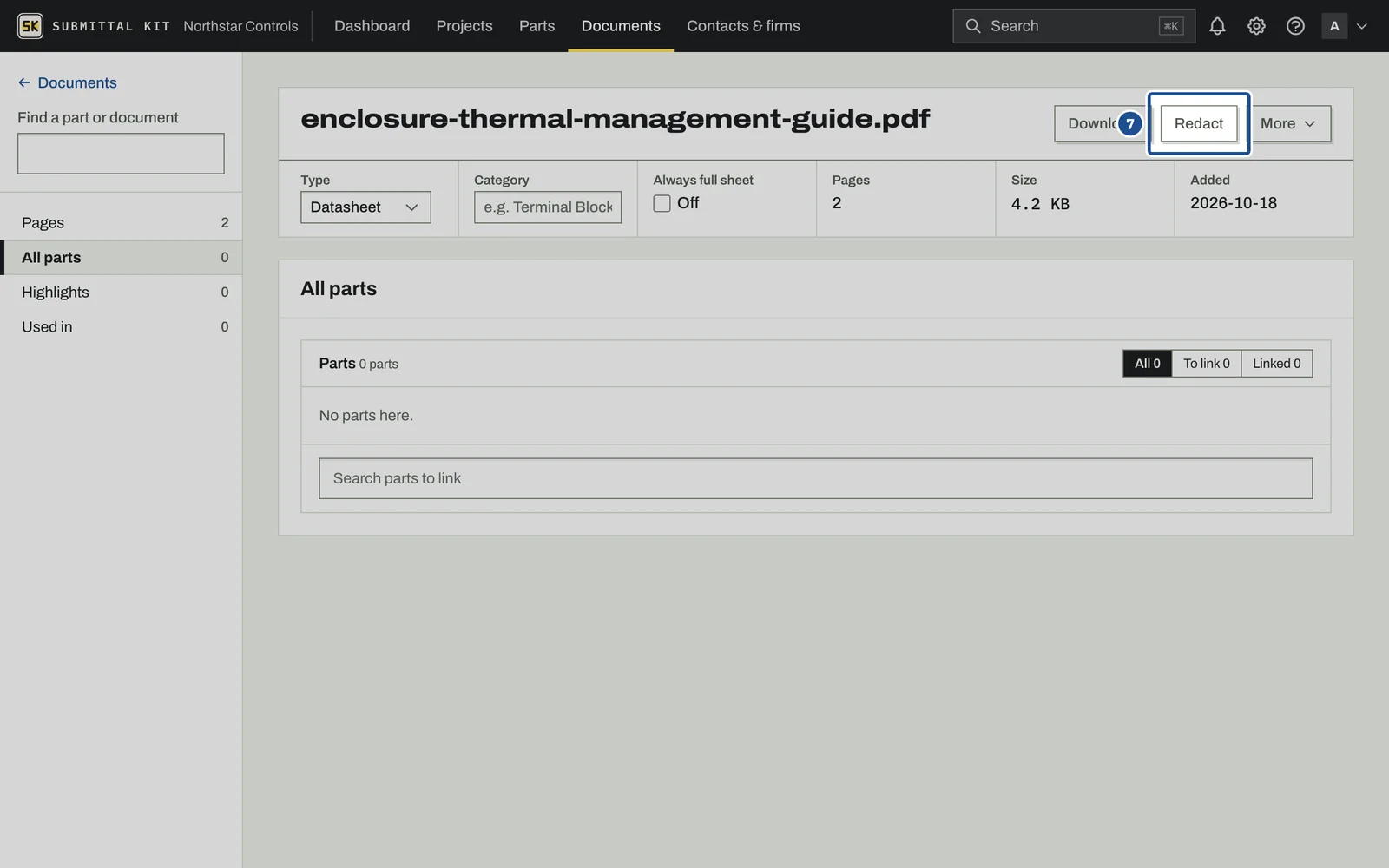
Task: Filter parts by All 0
Action: (1147, 364)
